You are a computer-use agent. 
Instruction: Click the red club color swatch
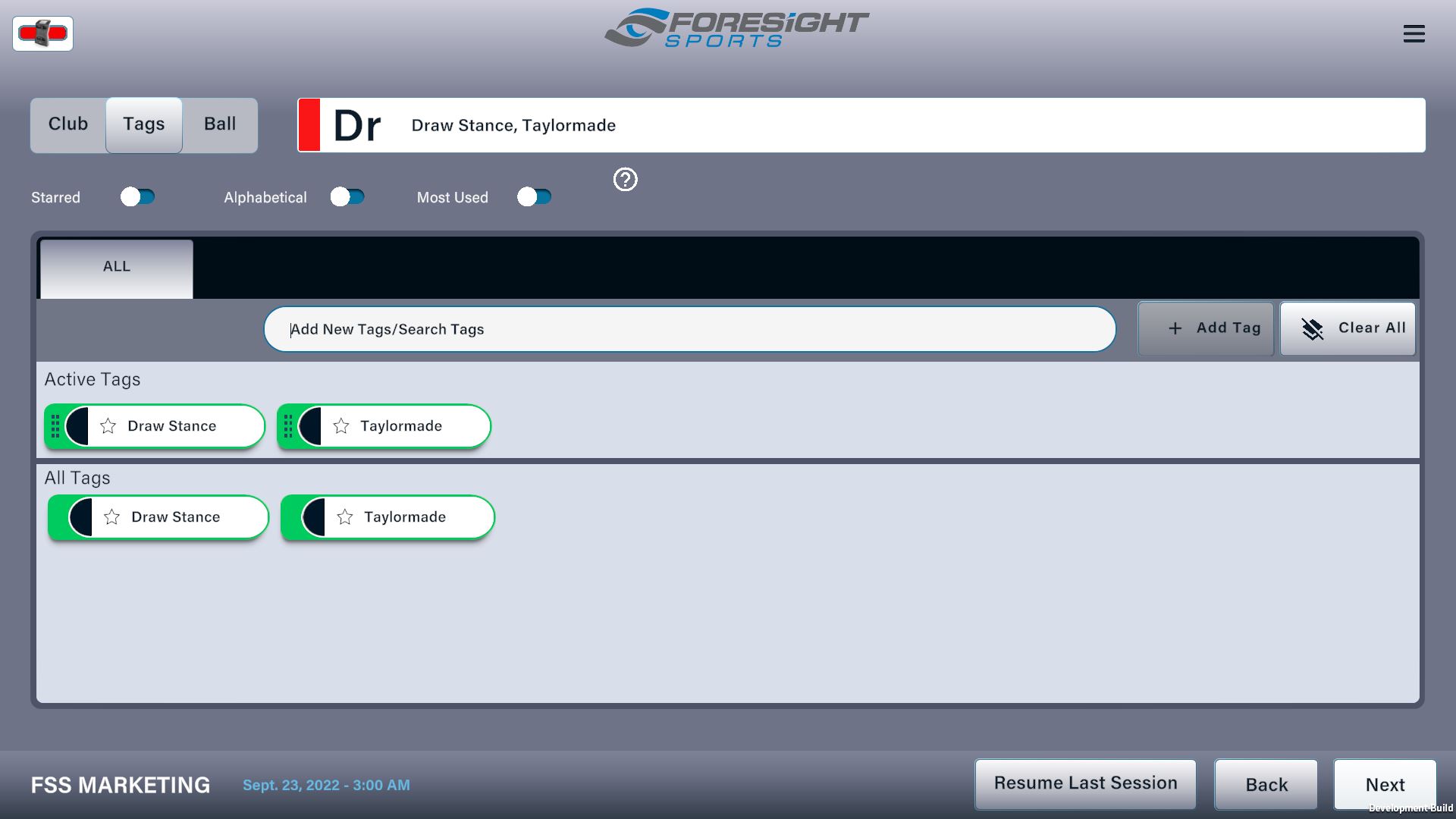(309, 125)
